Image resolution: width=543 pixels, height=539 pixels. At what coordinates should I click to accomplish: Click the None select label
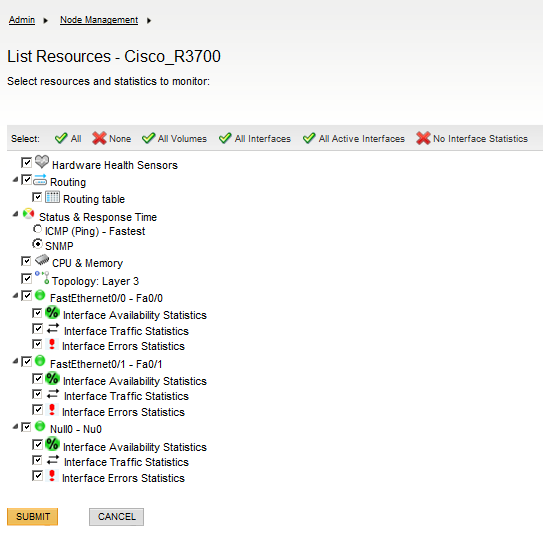[x=120, y=139]
